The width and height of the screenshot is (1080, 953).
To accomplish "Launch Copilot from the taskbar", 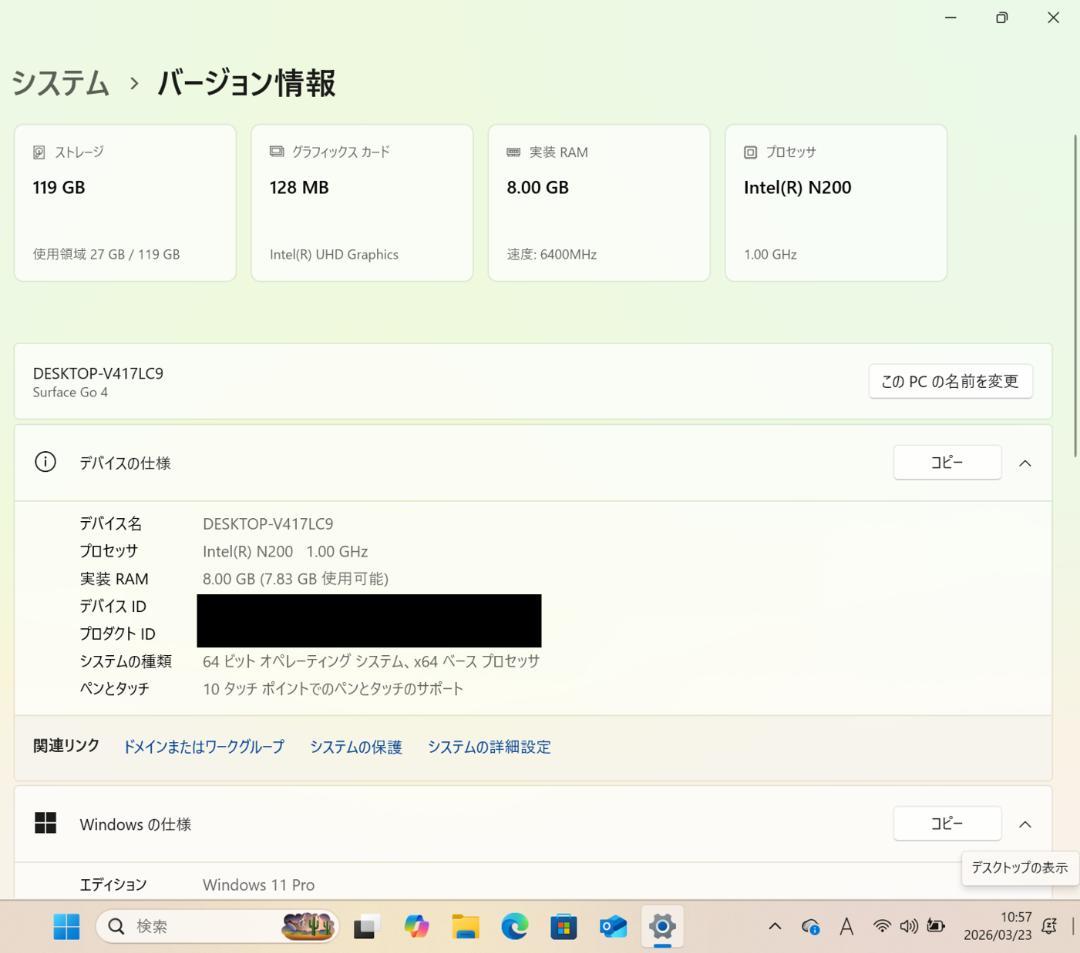I will click(416, 927).
